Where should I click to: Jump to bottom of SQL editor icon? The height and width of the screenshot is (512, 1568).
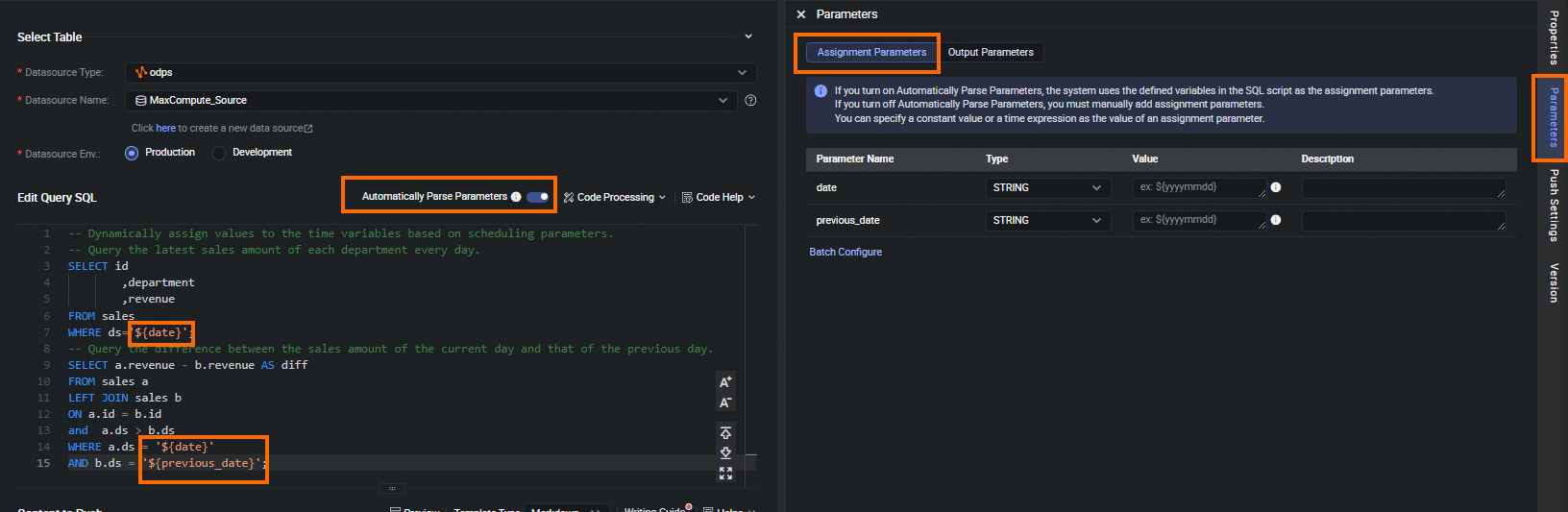[x=725, y=452]
